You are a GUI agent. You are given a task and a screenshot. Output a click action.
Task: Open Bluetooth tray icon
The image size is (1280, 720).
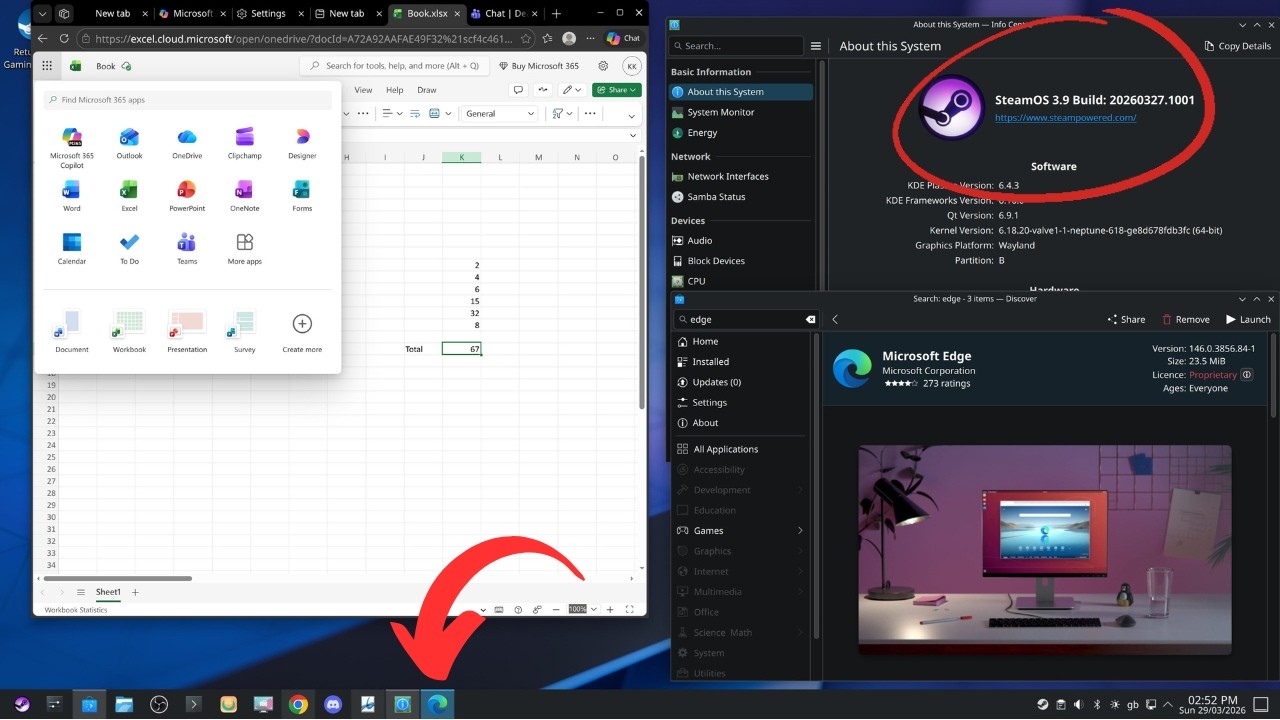click(1096, 705)
